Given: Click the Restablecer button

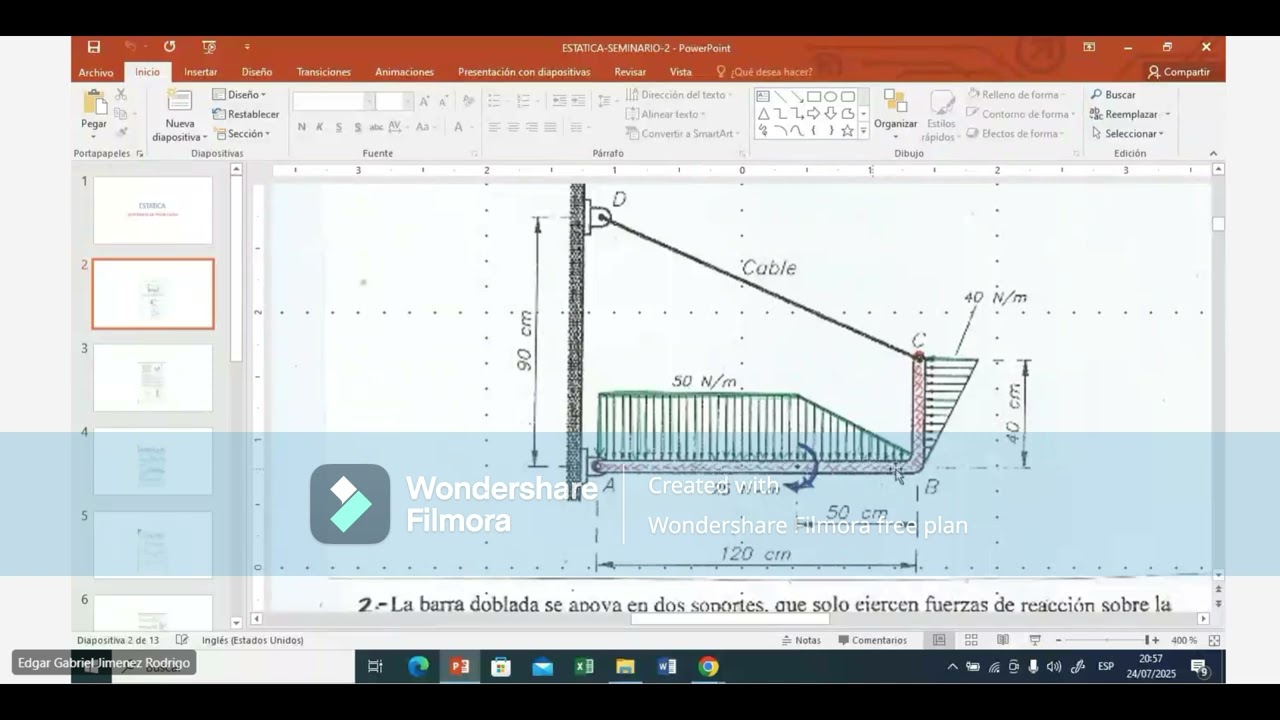Looking at the screenshot, I should click(246, 114).
